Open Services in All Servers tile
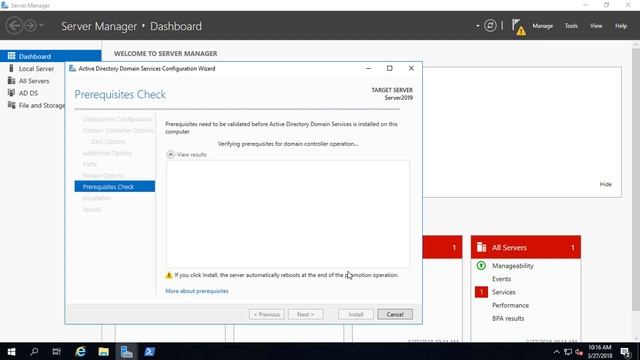This screenshot has width=640, height=360. pos(504,292)
